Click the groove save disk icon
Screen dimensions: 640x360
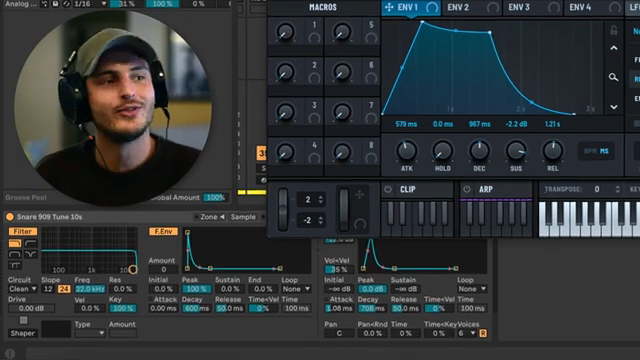click(55, 4)
